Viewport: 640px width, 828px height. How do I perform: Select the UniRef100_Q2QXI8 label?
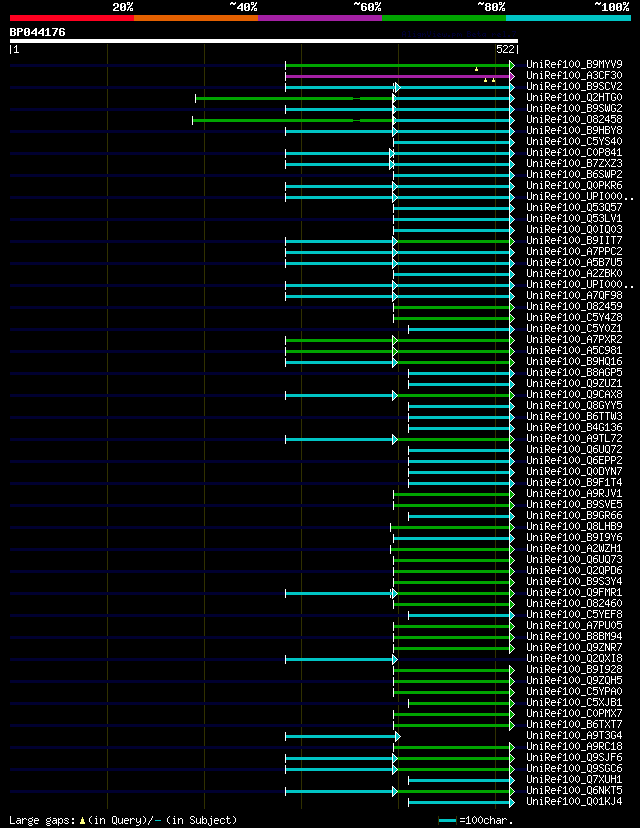pyautogui.click(x=574, y=658)
